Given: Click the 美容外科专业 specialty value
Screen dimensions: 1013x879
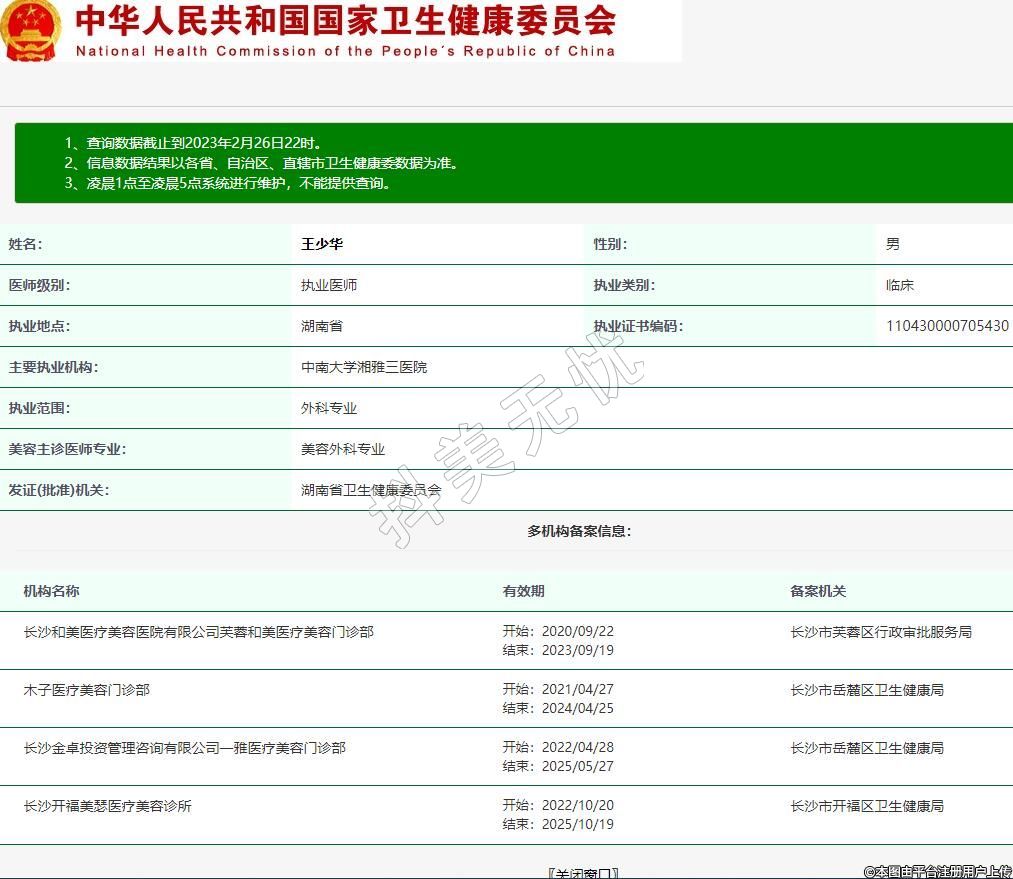Looking at the screenshot, I should 343,449.
